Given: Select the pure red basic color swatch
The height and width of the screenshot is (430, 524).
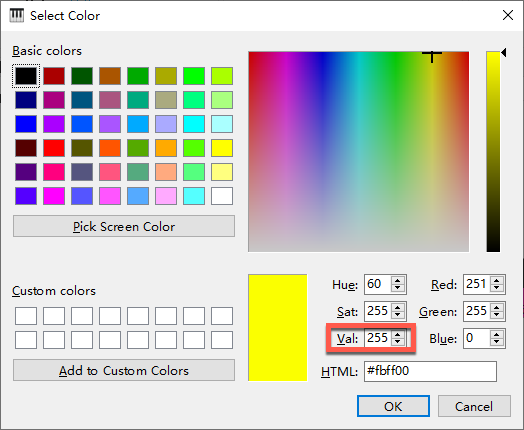Looking at the screenshot, I should click(54, 148).
